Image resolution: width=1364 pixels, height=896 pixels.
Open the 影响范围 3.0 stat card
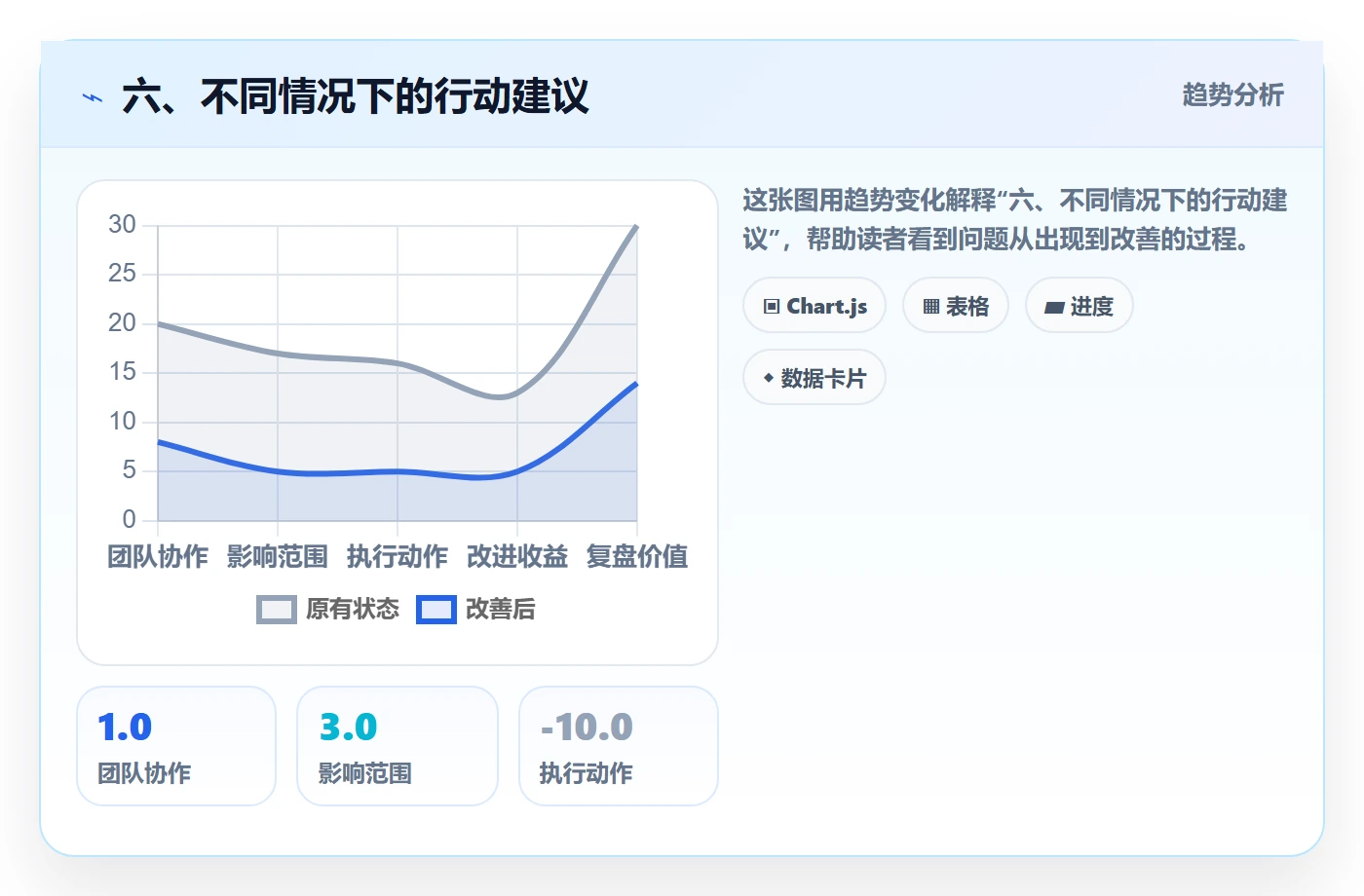(x=398, y=746)
